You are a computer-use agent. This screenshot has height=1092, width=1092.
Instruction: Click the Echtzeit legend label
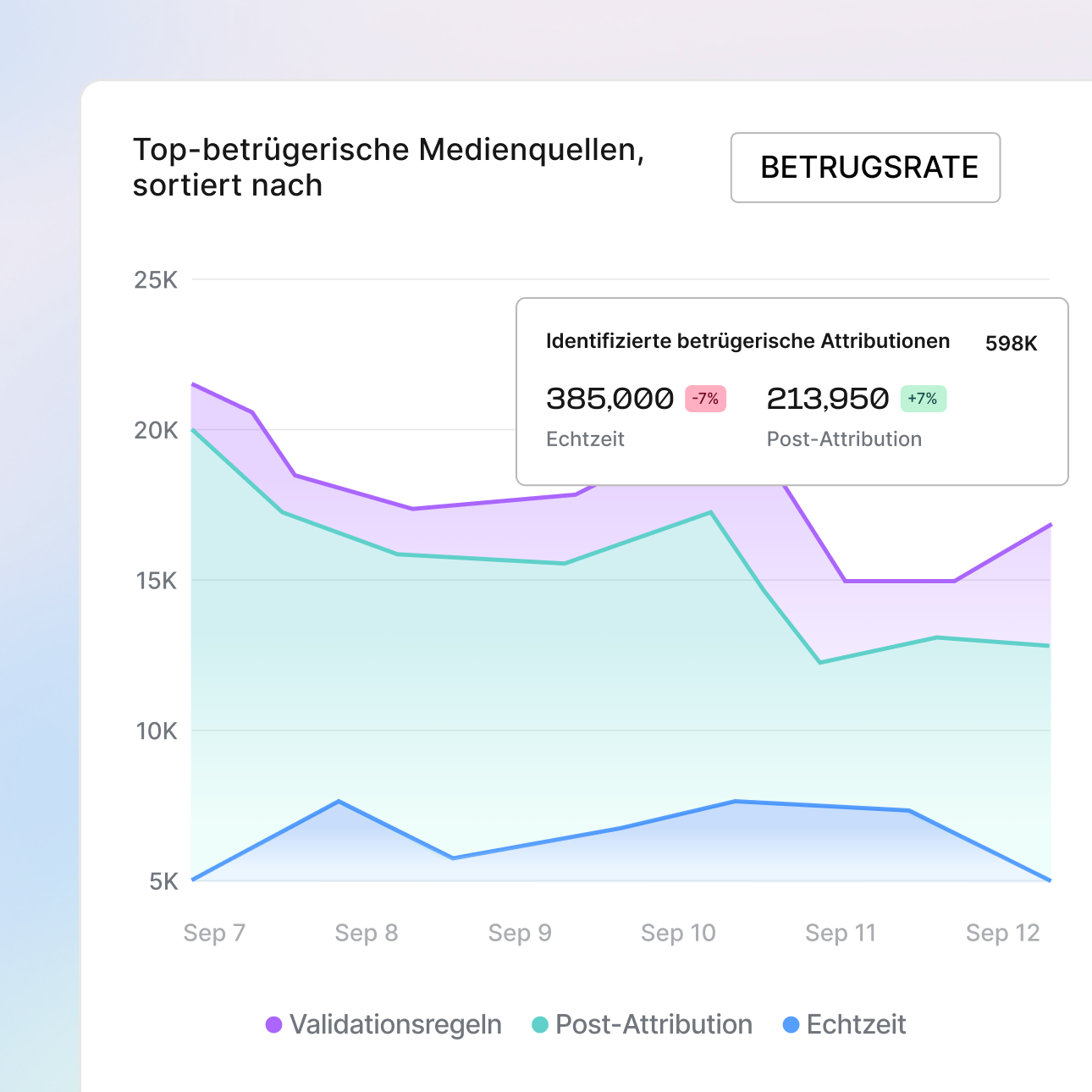pyautogui.click(x=856, y=1025)
